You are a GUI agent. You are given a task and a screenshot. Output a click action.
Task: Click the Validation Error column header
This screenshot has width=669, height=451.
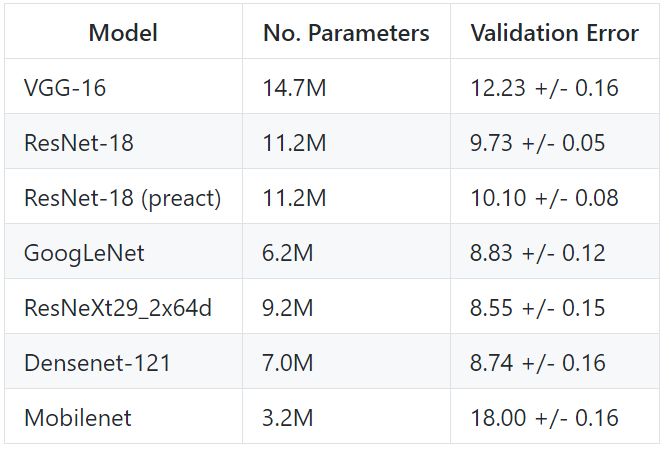click(x=554, y=33)
